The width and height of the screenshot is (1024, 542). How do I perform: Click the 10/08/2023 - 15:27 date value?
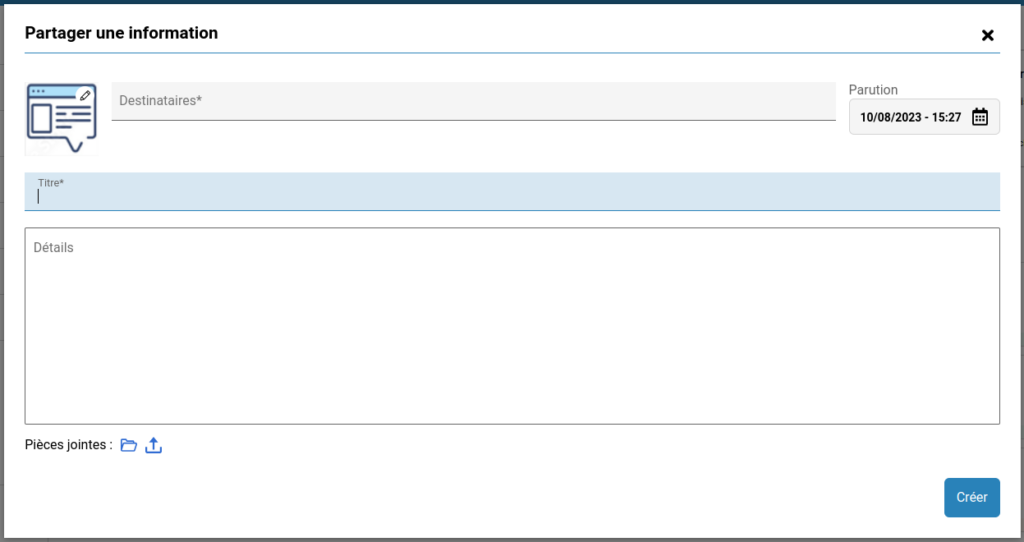click(x=910, y=117)
